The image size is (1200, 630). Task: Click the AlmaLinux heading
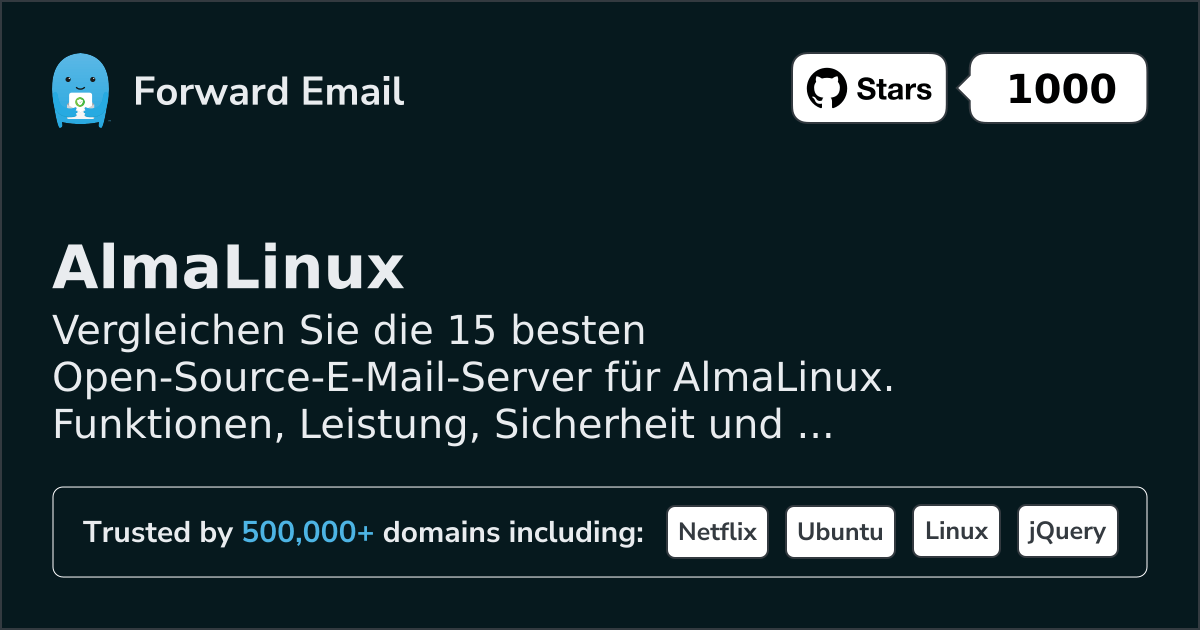point(228,268)
